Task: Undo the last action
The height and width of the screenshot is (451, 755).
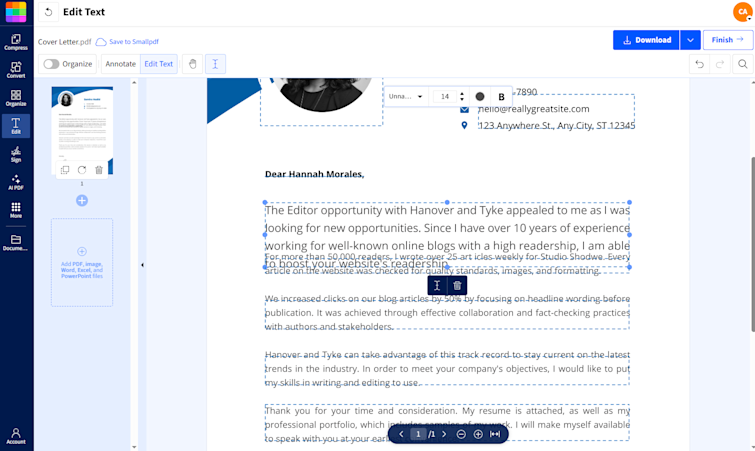Action: [700, 64]
